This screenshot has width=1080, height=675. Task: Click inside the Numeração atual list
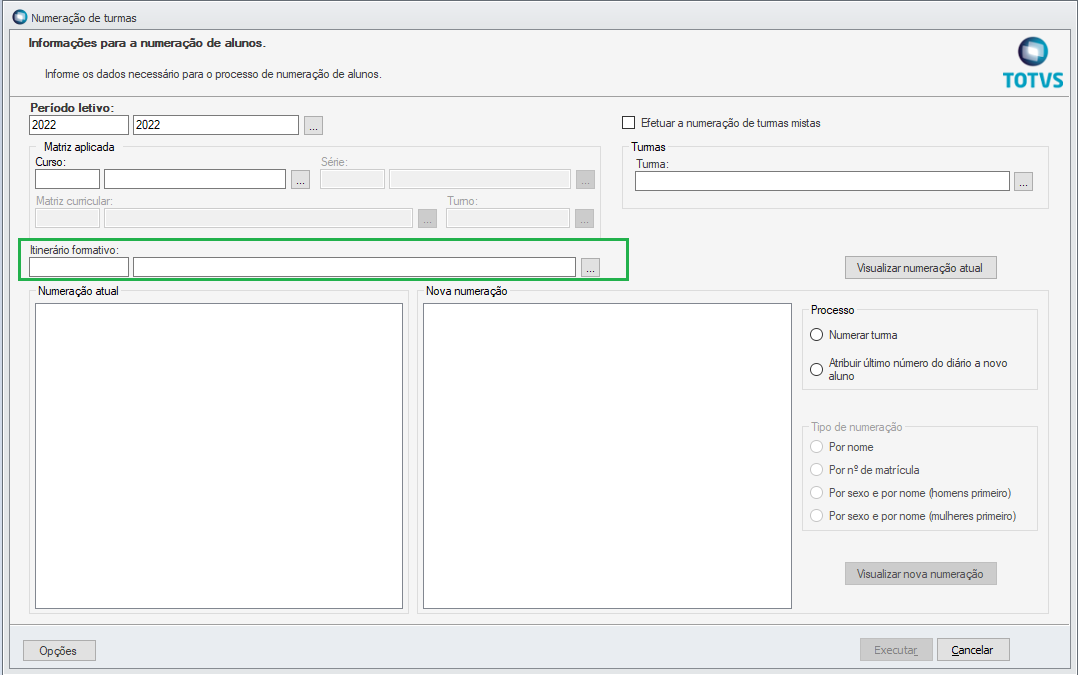(219, 456)
